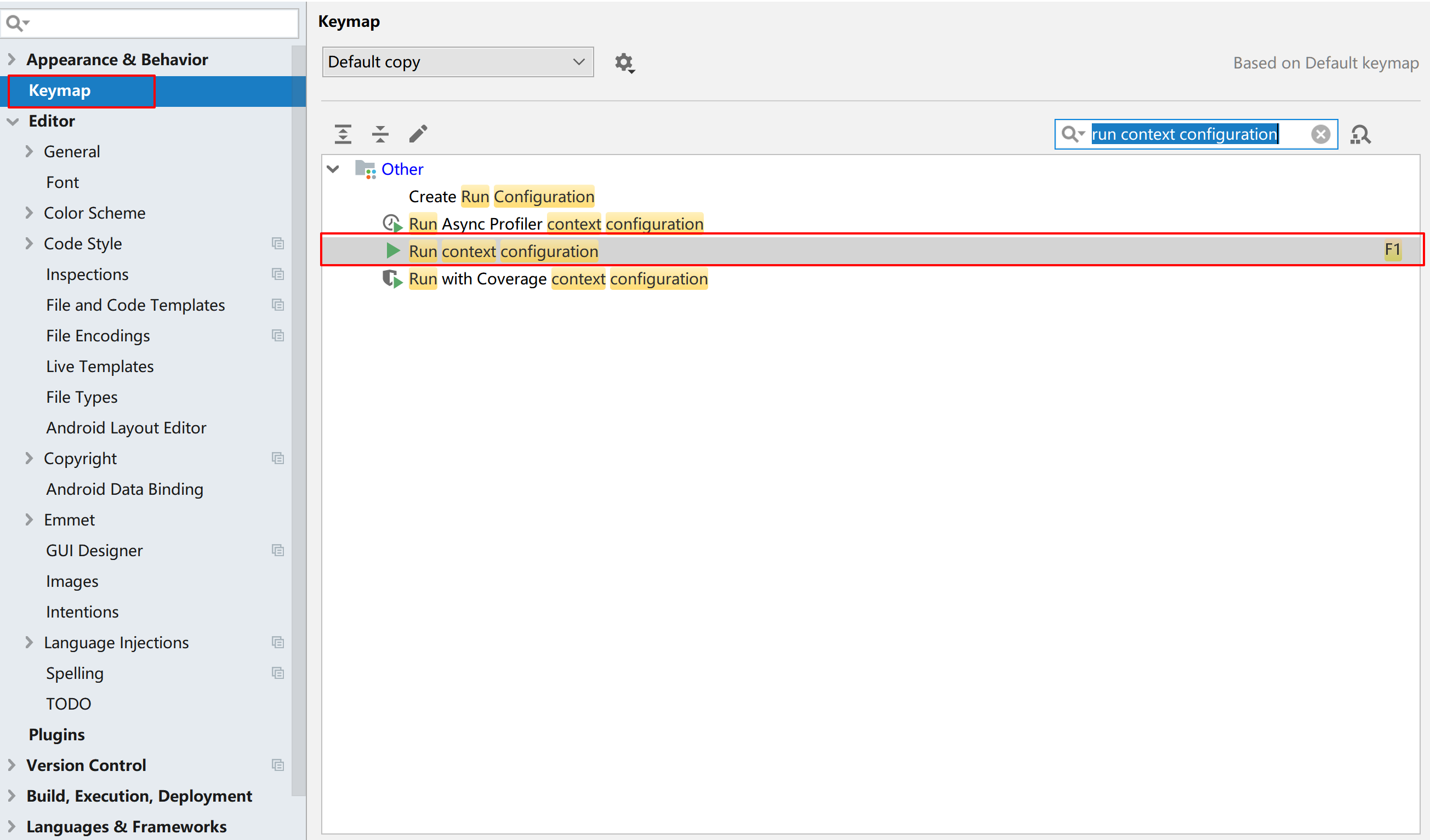The height and width of the screenshot is (840, 1430).
Task: Click the settings sidebar vertical scrollbar
Action: (299, 420)
